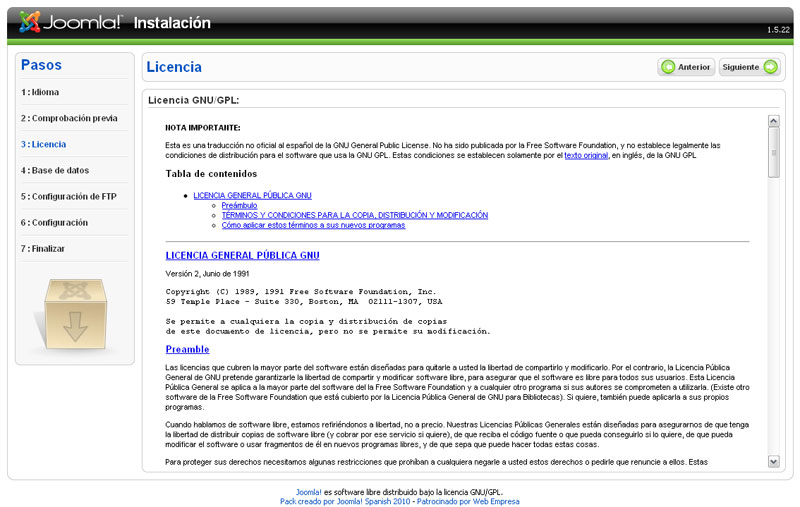Viewport: 800px width, 507px height.
Task: Click the green right arrow on Siguiente
Action: (x=770, y=67)
